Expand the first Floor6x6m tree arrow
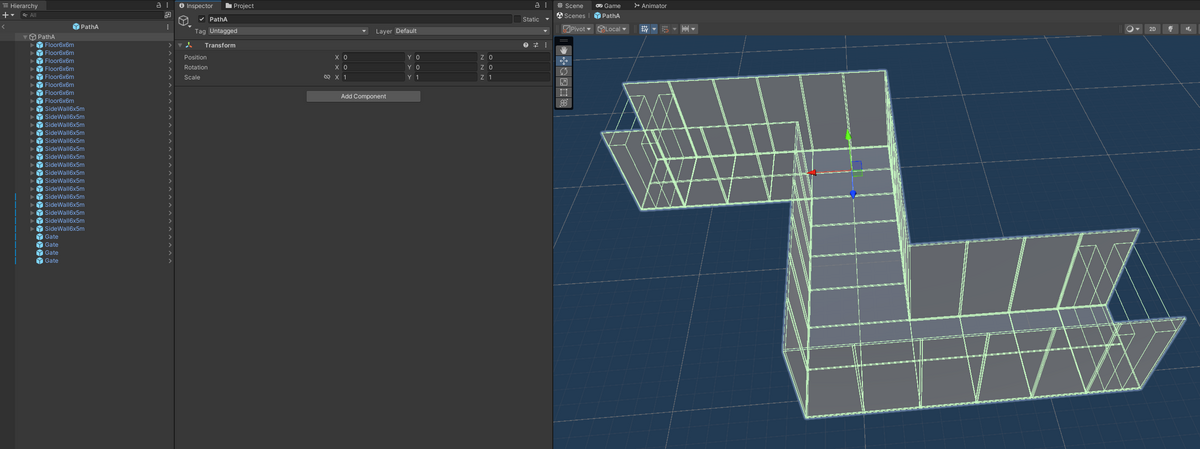Viewport: 1200px width, 449px height. point(31,45)
